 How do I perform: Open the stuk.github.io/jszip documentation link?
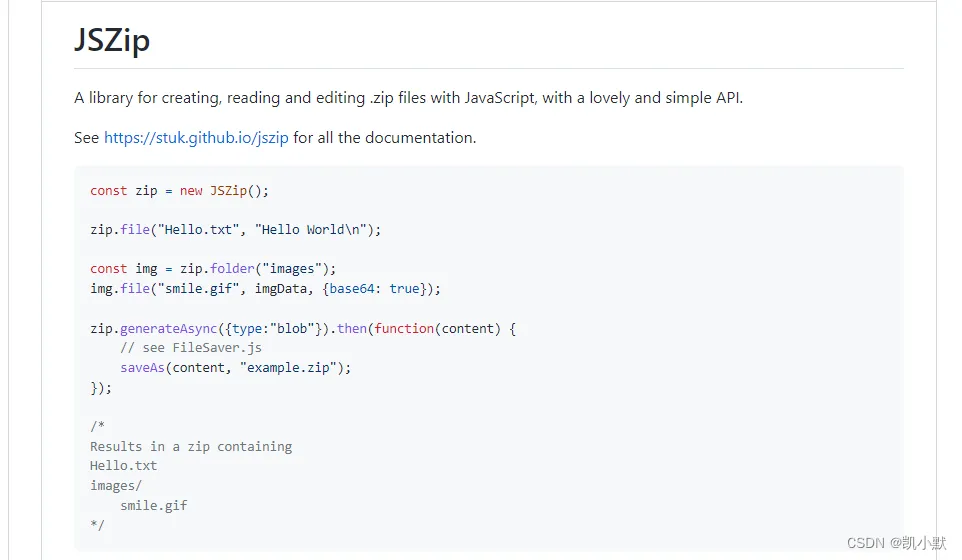[196, 138]
